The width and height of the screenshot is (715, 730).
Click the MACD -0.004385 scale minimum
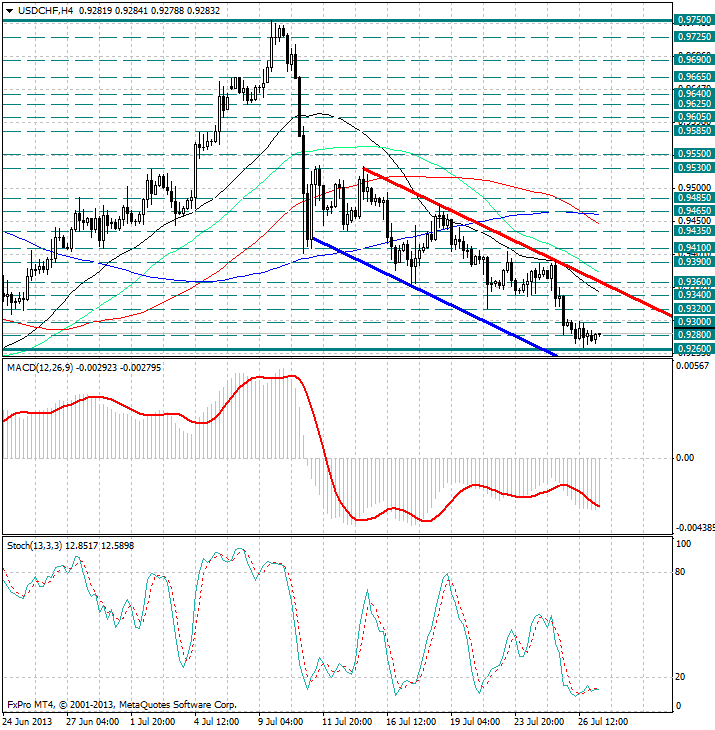[x=695, y=527]
